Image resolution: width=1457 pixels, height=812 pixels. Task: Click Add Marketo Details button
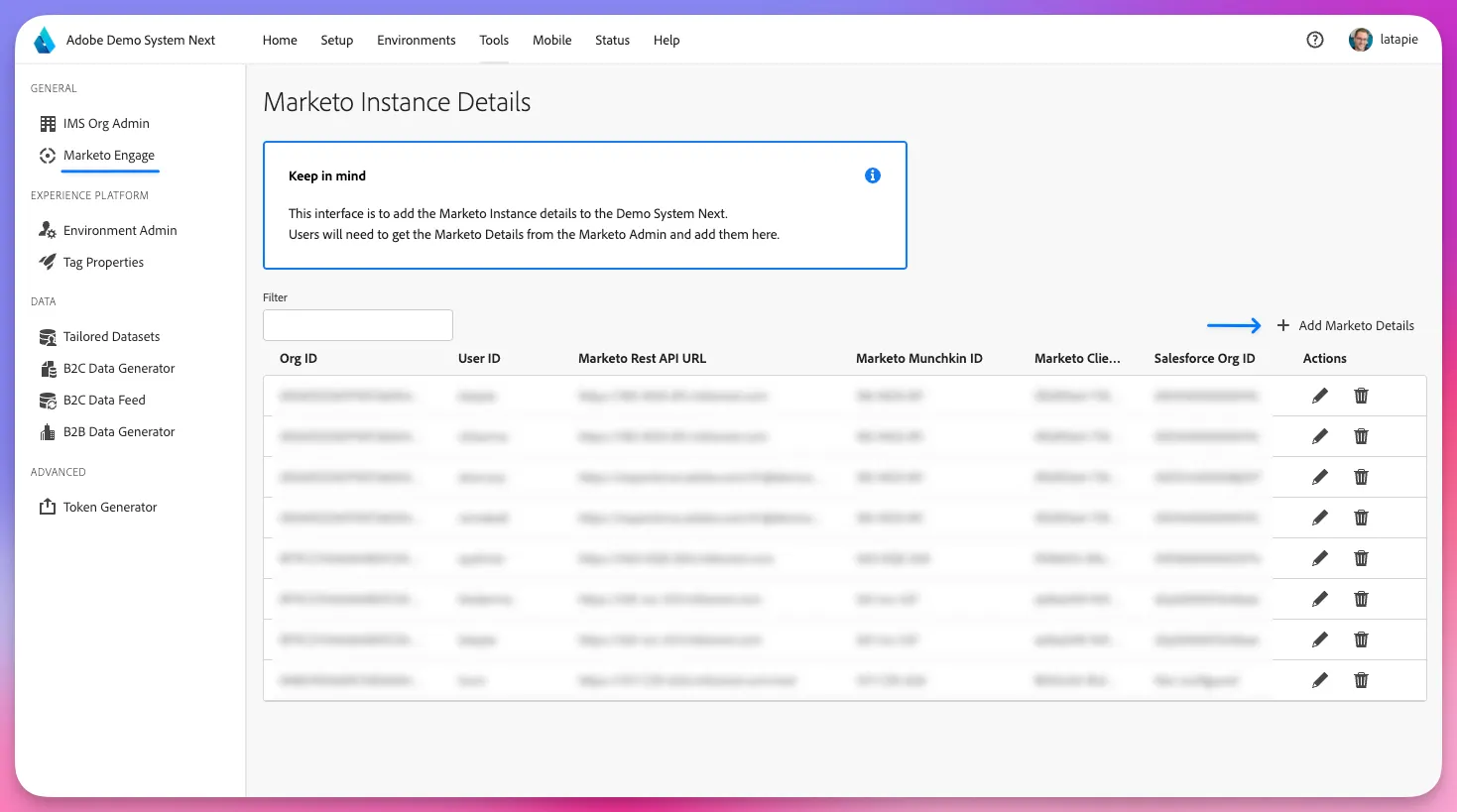coord(1346,325)
